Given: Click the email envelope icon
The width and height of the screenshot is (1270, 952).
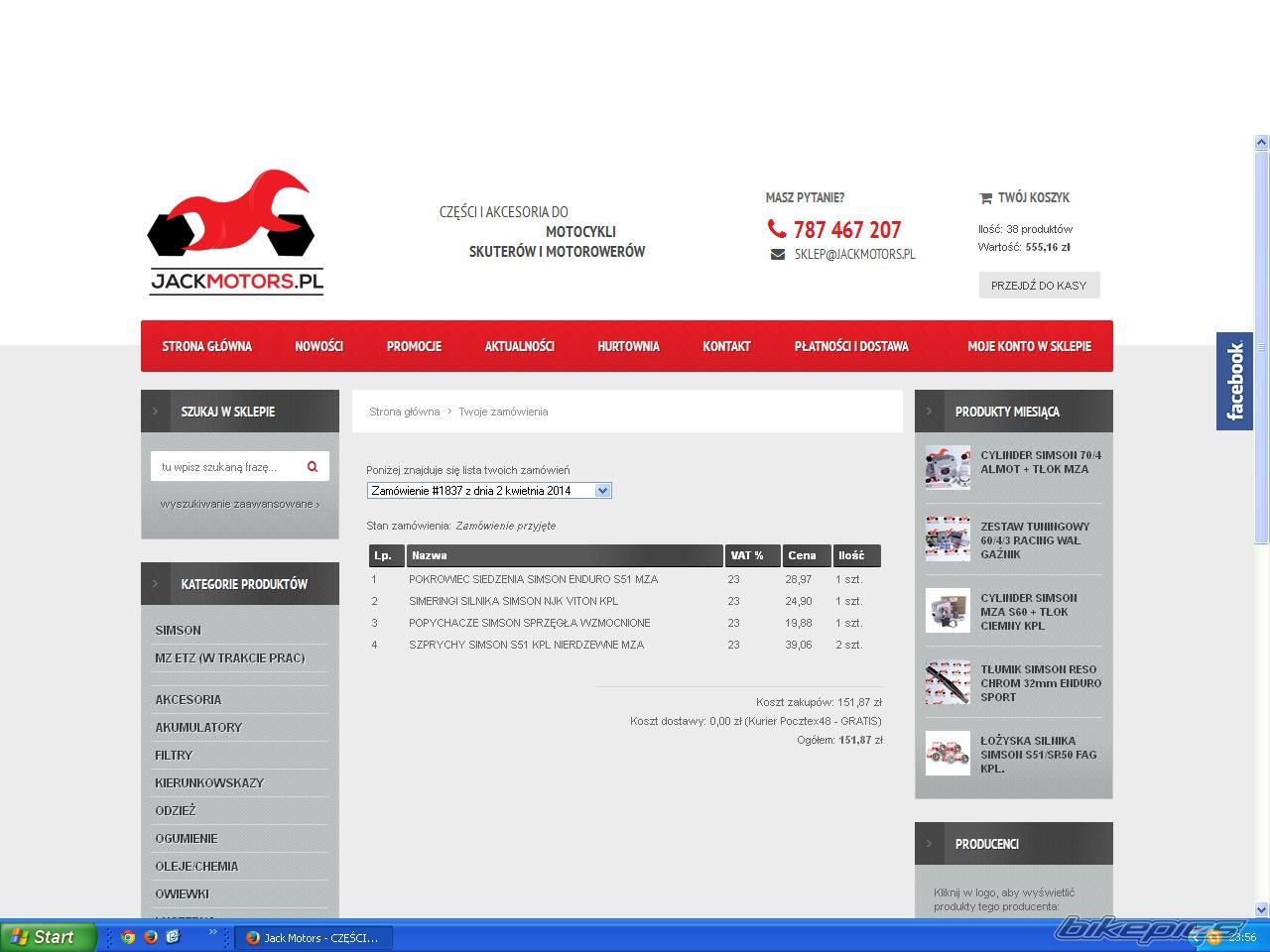Looking at the screenshot, I should point(778,255).
